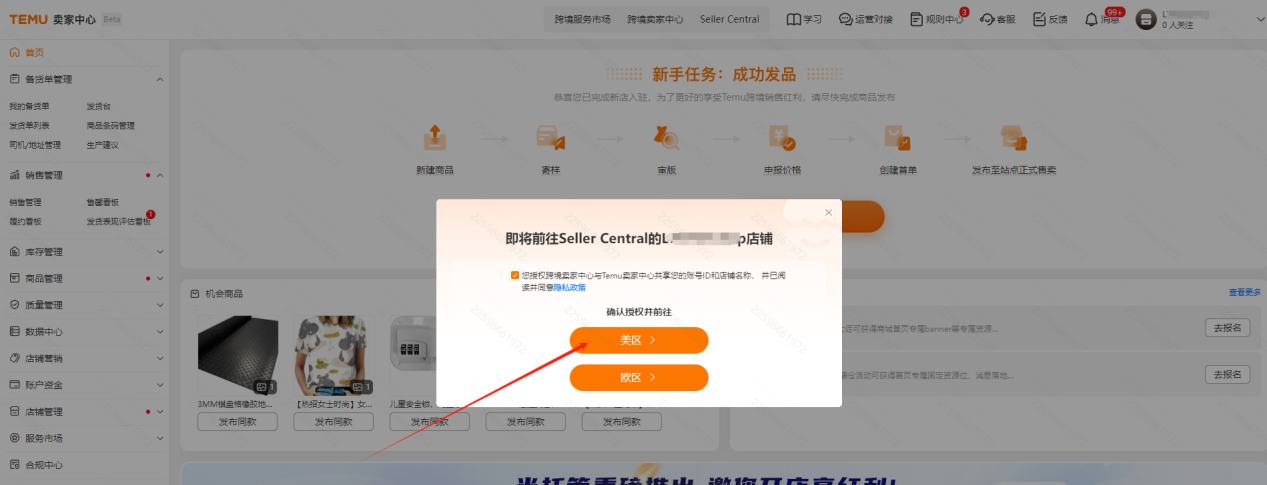
Task: Click the 创建备单 step icon
Action: (x=897, y=137)
